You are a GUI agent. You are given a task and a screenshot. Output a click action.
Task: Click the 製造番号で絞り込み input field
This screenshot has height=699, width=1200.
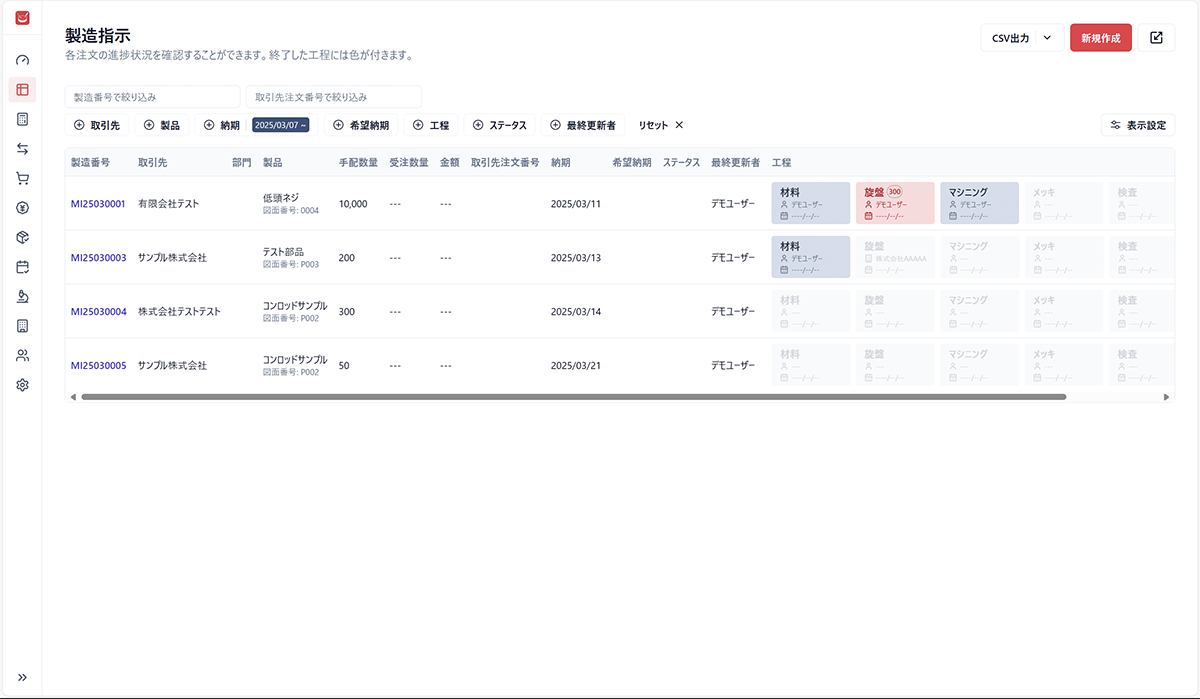pos(152,97)
